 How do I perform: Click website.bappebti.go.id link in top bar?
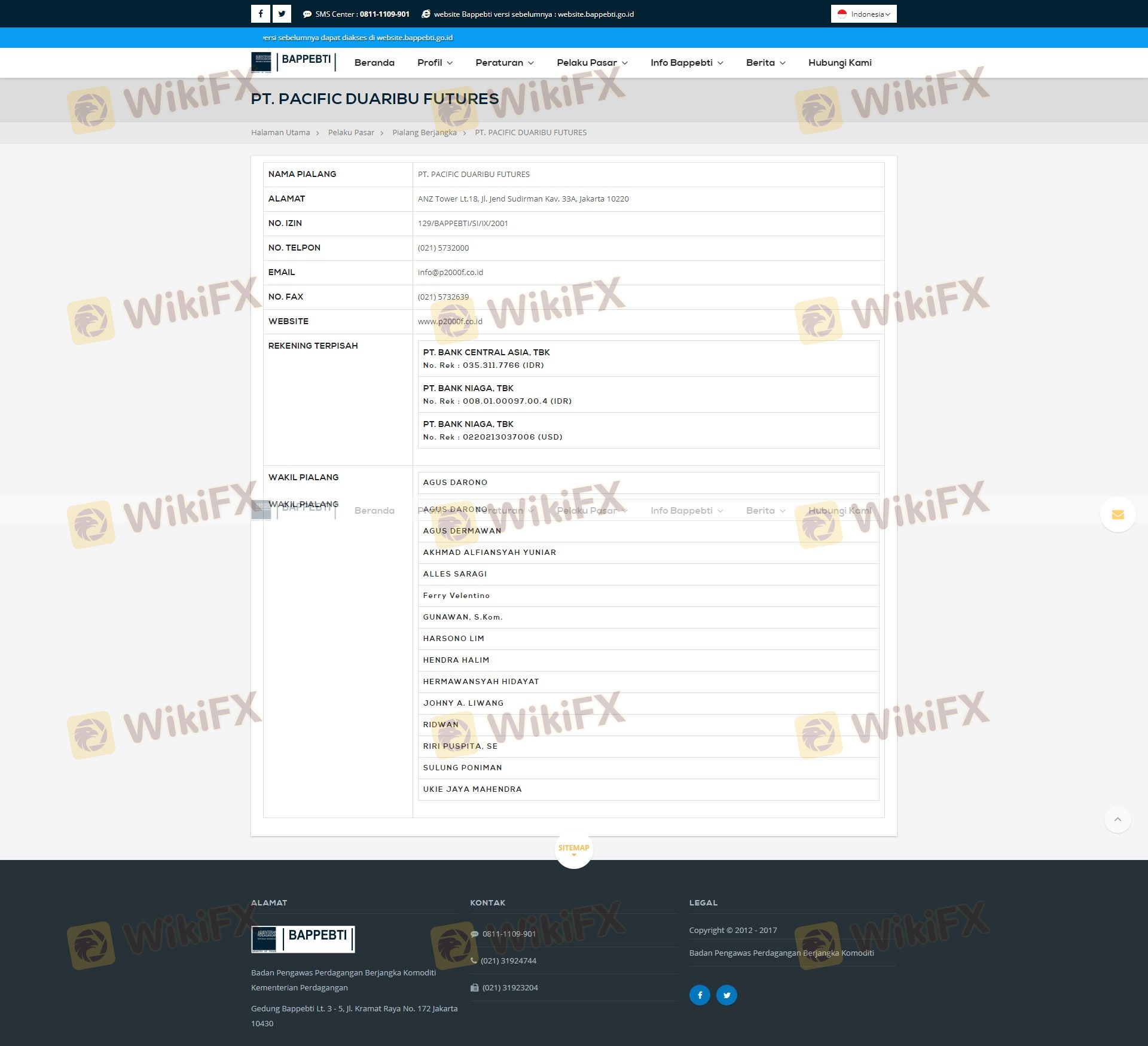(x=596, y=14)
